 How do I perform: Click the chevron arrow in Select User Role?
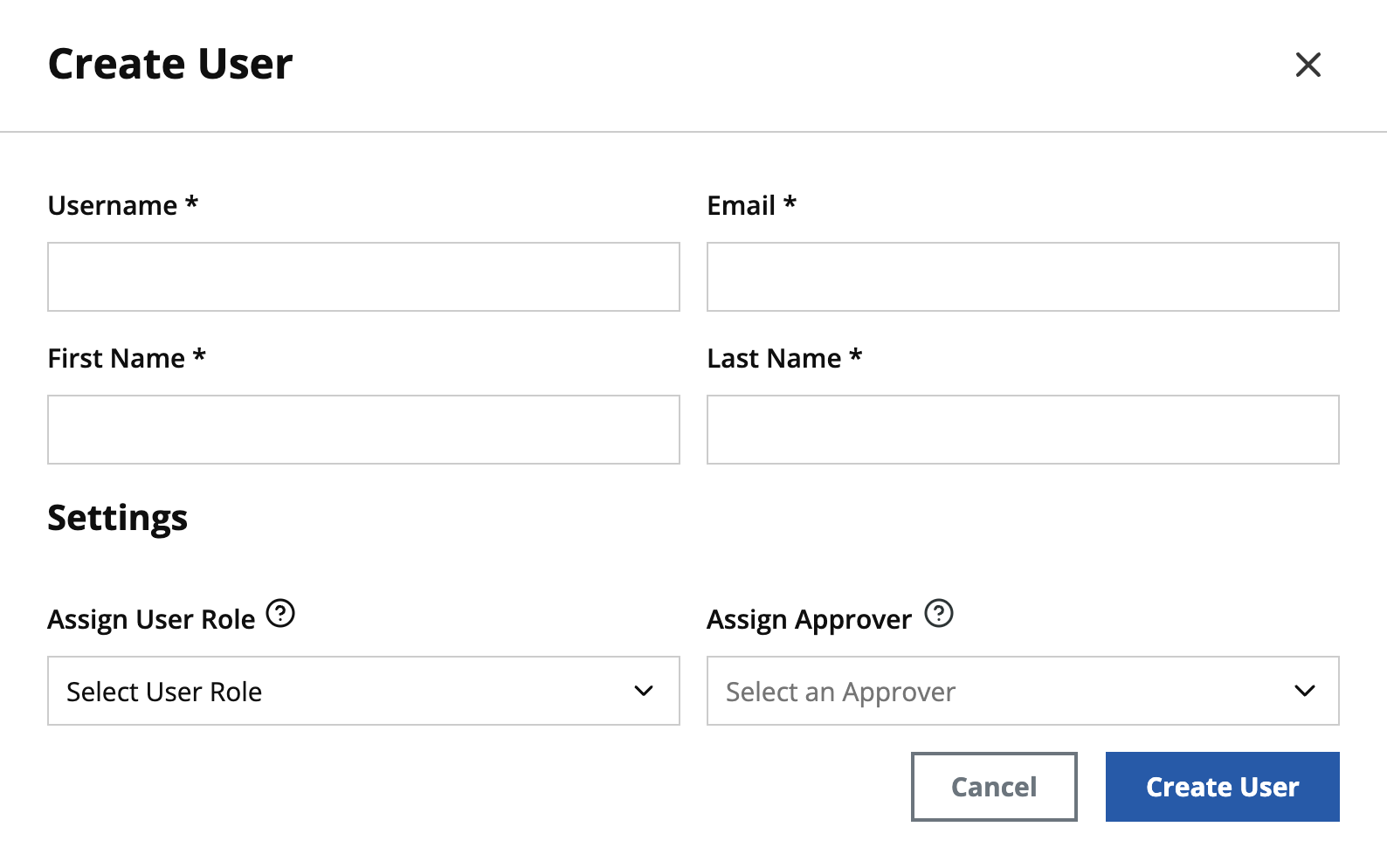644,691
